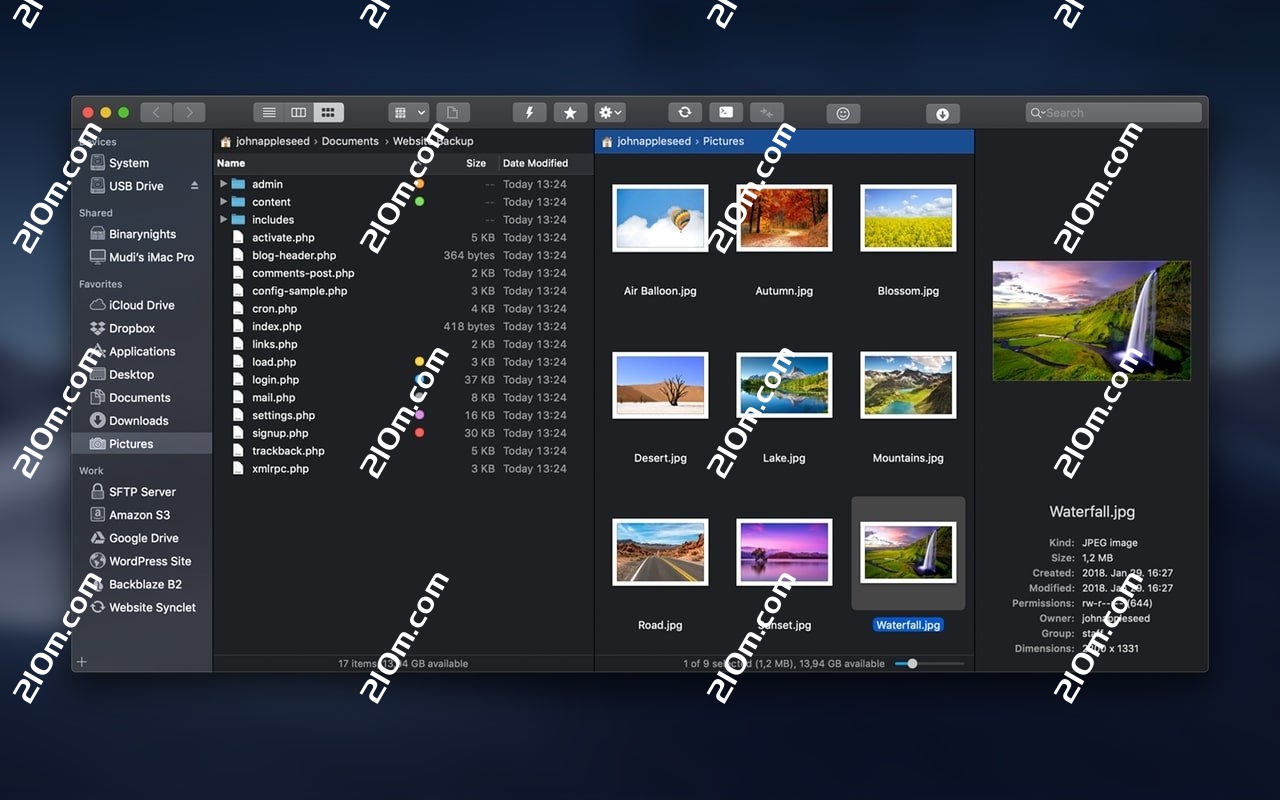Expand the includes folder

[x=223, y=219]
